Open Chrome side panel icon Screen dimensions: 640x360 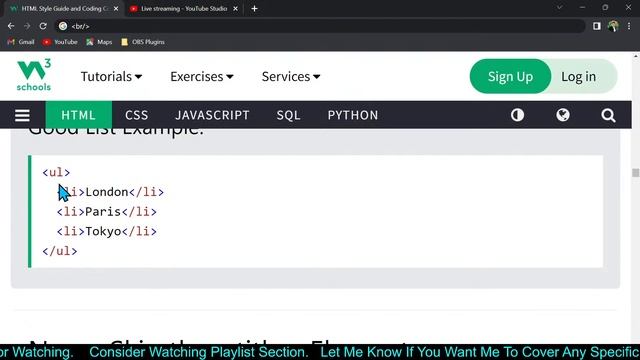tap(597, 26)
